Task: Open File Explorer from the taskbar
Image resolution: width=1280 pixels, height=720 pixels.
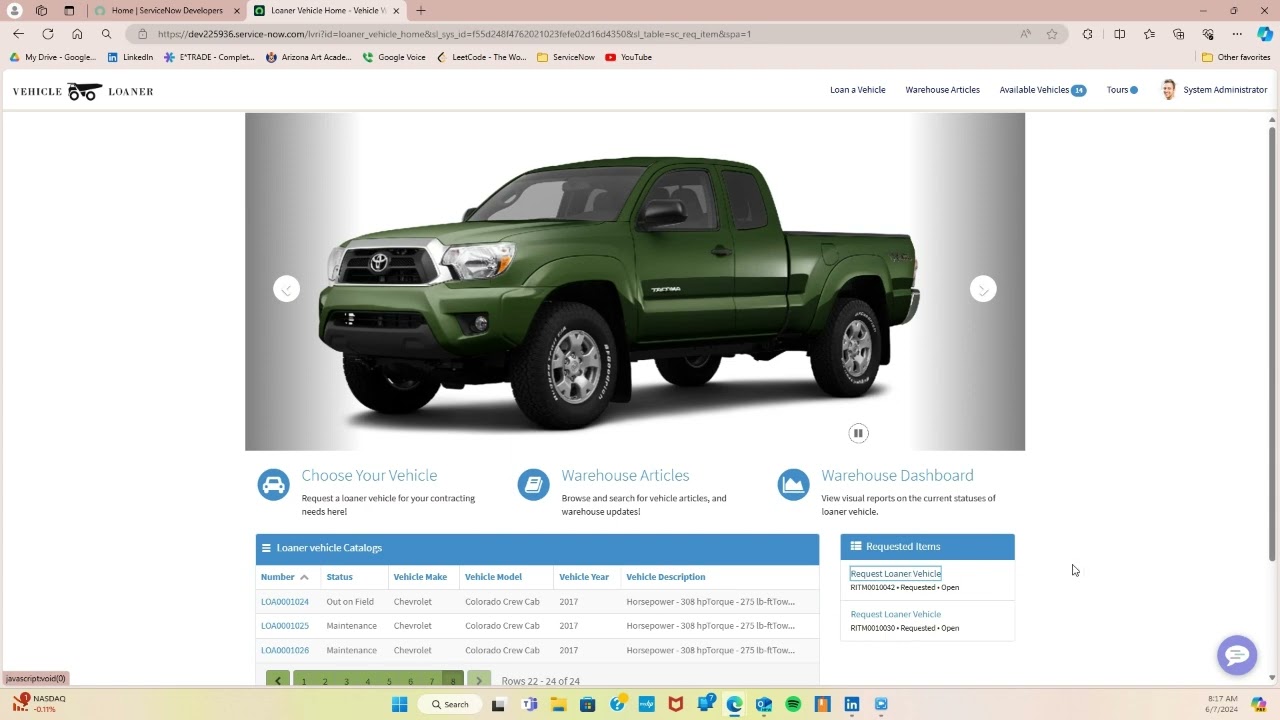Action: 558,704
